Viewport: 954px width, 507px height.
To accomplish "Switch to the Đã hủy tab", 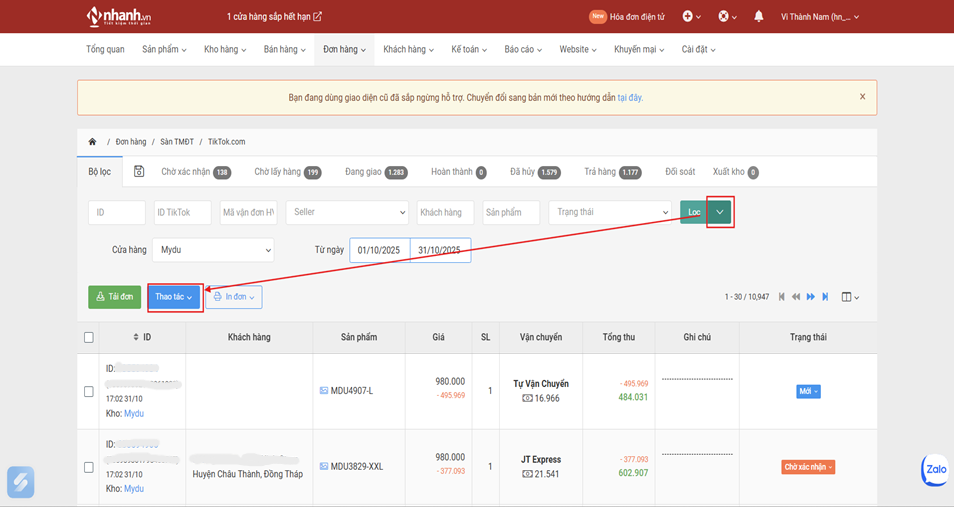I will tap(535, 172).
